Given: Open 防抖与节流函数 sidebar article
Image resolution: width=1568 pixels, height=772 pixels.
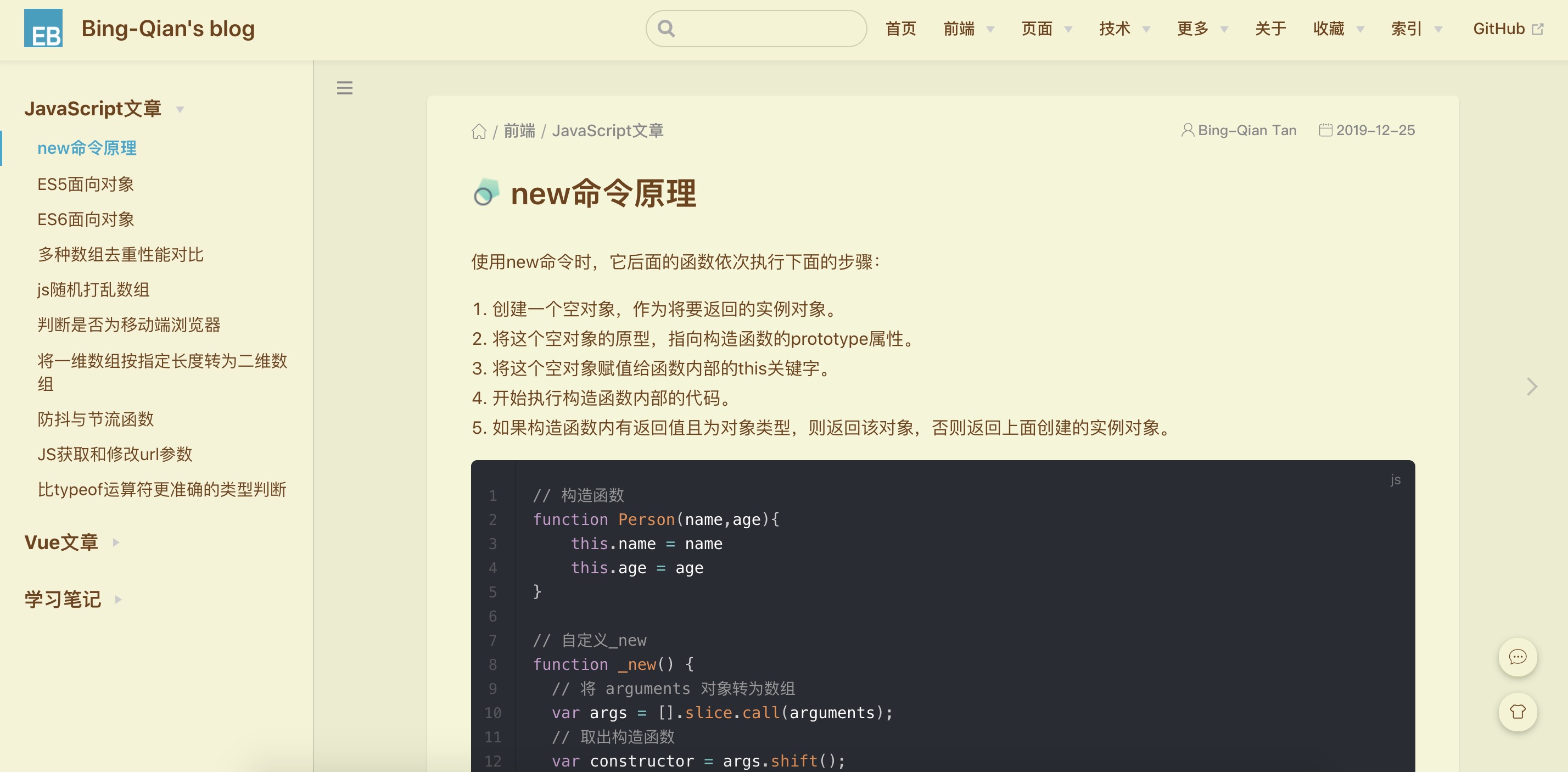Looking at the screenshot, I should tap(96, 419).
